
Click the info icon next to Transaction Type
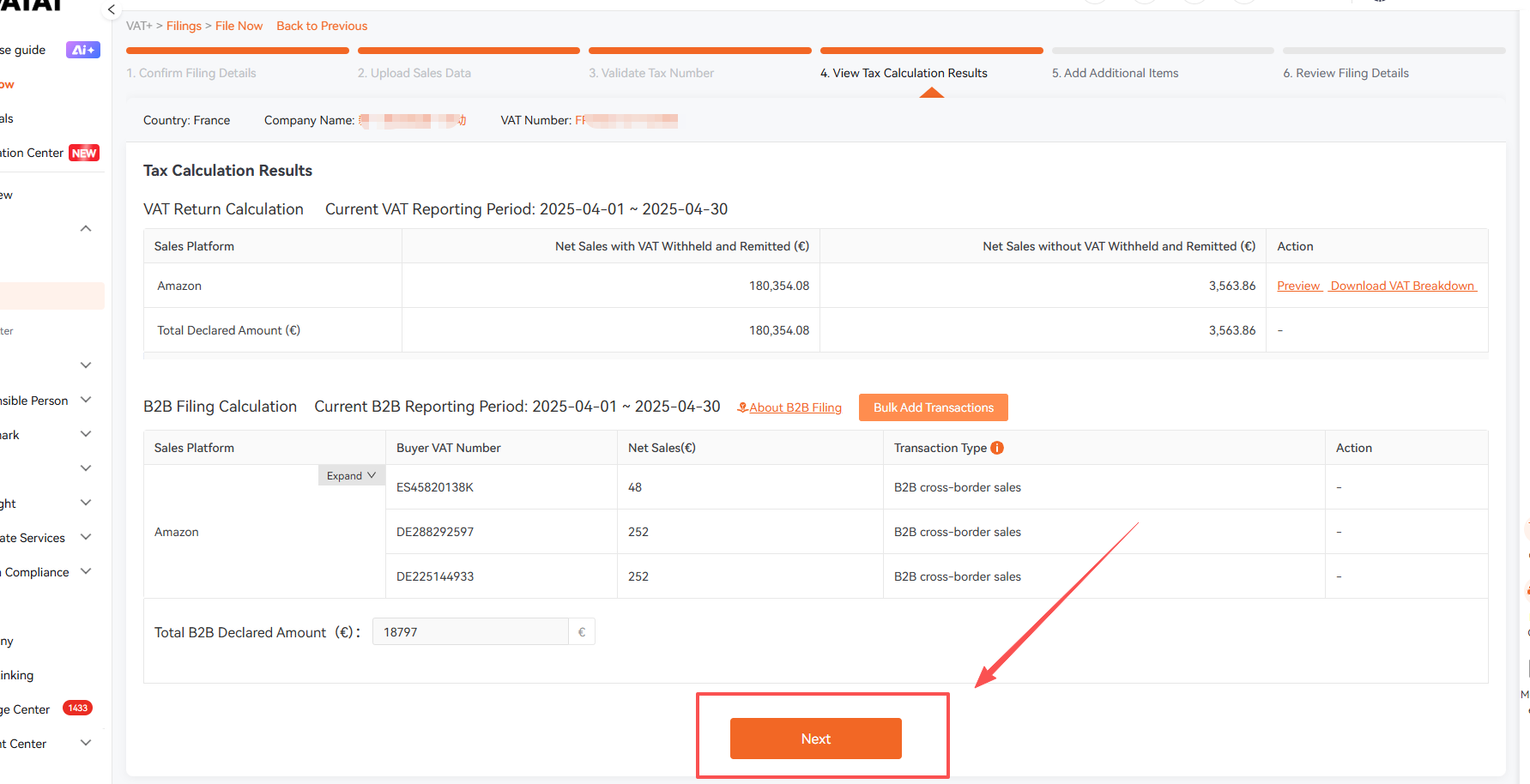997,448
